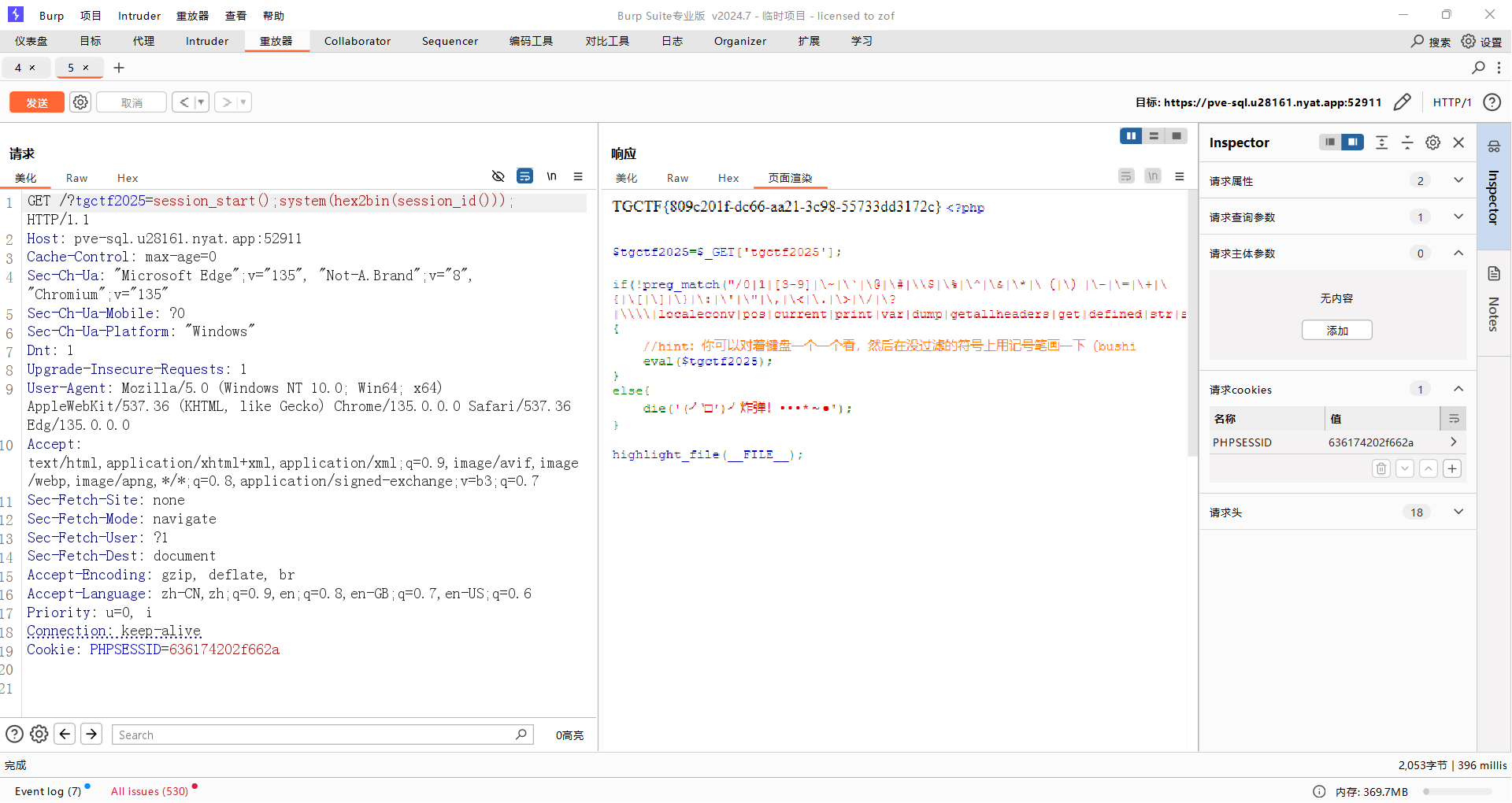The height and width of the screenshot is (803, 1512).
Task: Edit target with the pencil icon
Action: click(1403, 102)
